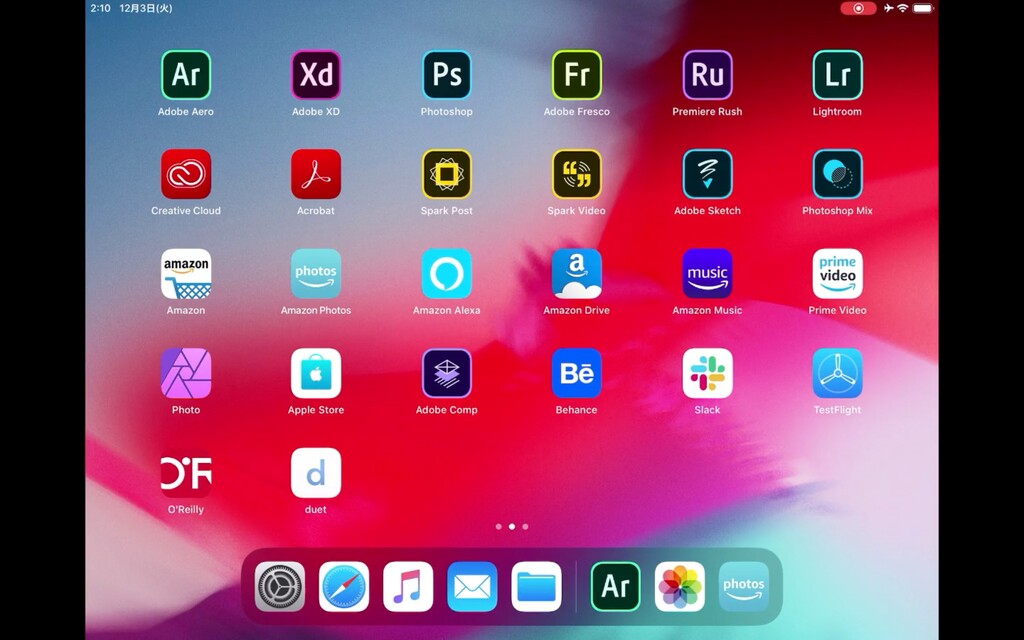Open the Photos app in the dock
This screenshot has height=640, width=1024.
(680, 586)
